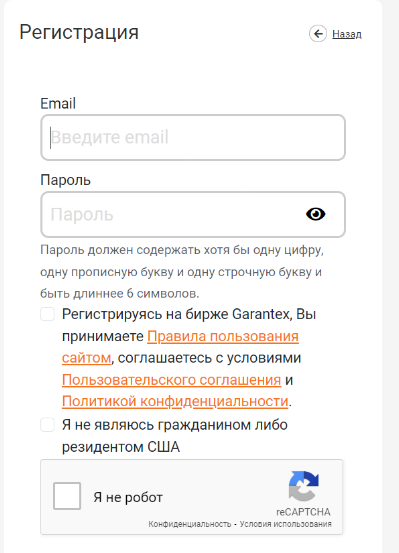Open reCAPTCHA Конфиденциальность link

(189, 524)
